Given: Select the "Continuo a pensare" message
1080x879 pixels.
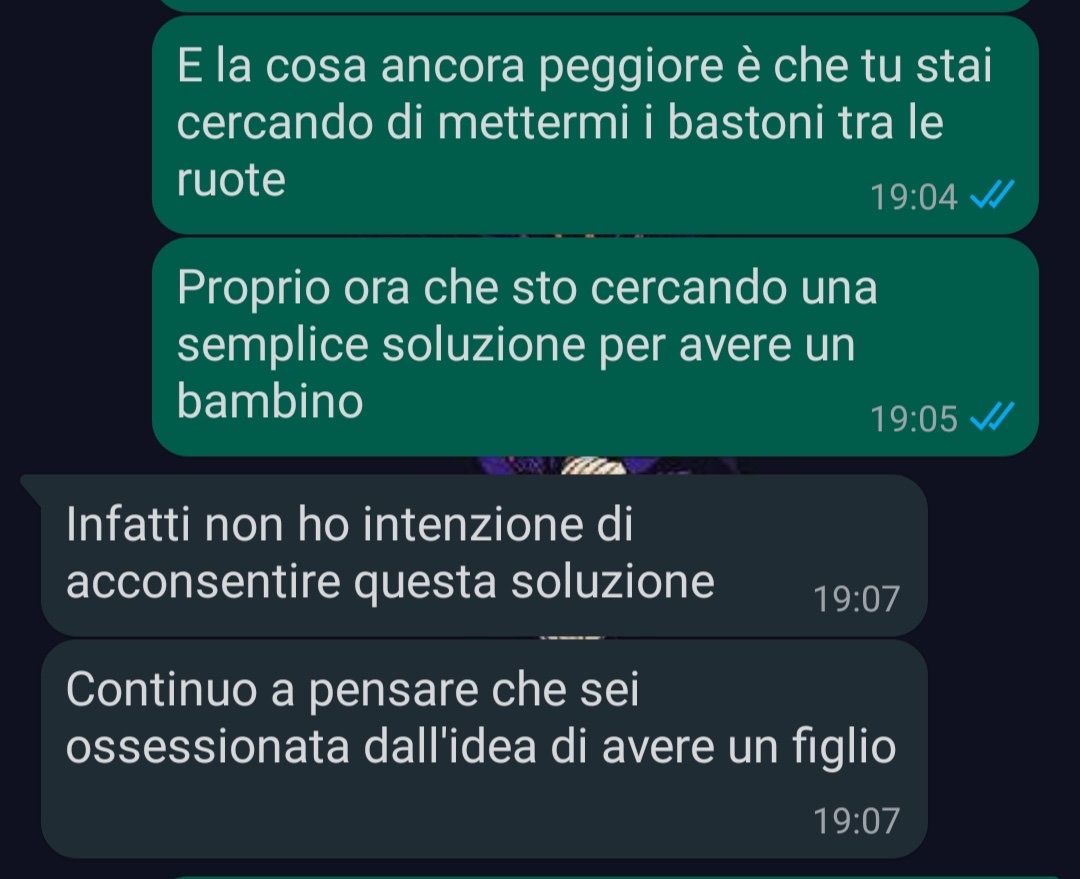Looking at the screenshot, I should coord(484,749).
